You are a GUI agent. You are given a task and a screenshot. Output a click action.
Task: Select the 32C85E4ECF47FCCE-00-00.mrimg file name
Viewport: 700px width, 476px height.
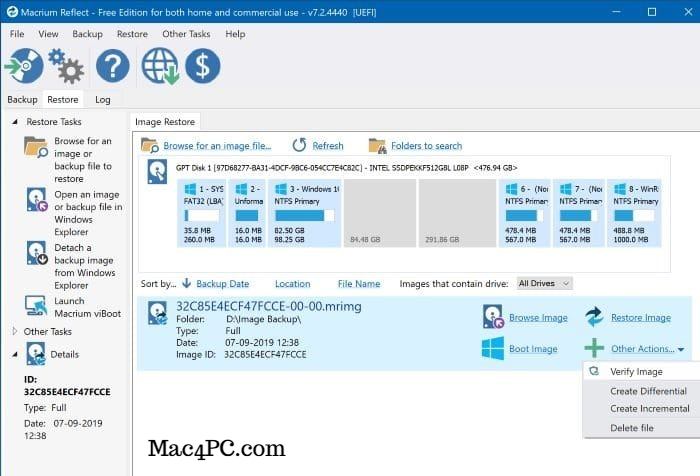coord(269,306)
